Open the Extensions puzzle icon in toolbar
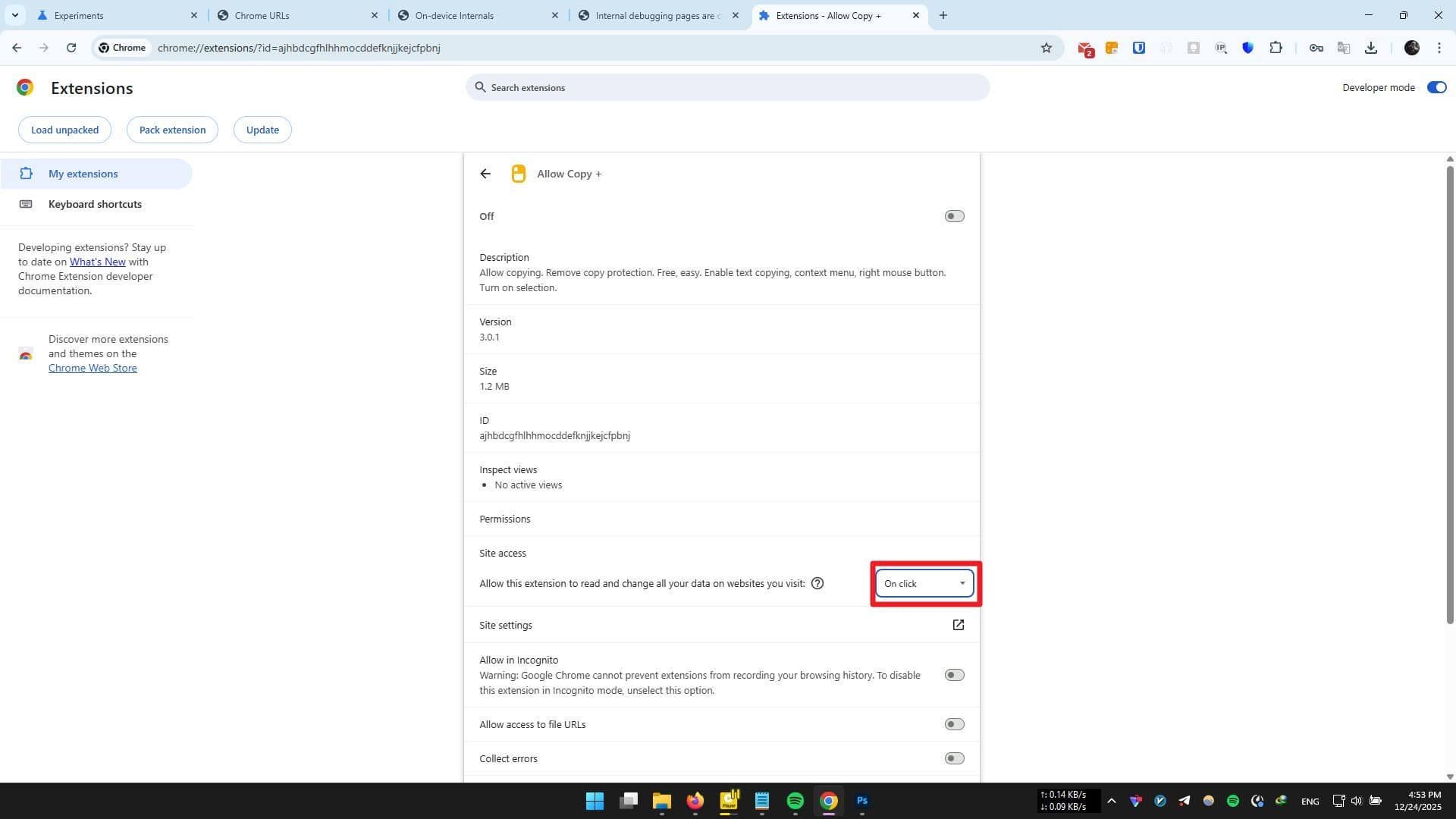This screenshot has height=819, width=1456. (x=1276, y=48)
